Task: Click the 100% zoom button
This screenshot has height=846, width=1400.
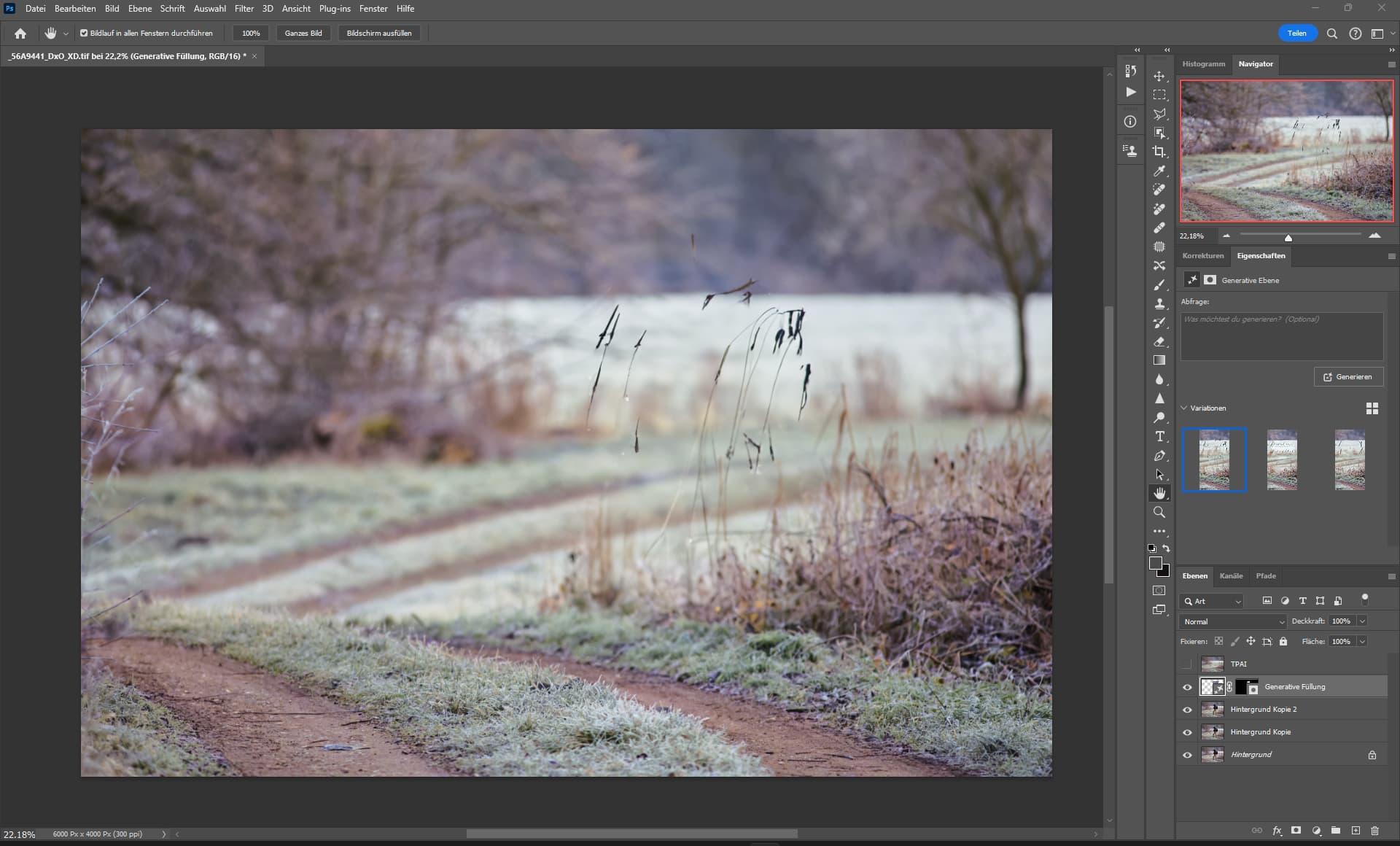Action: coord(251,34)
